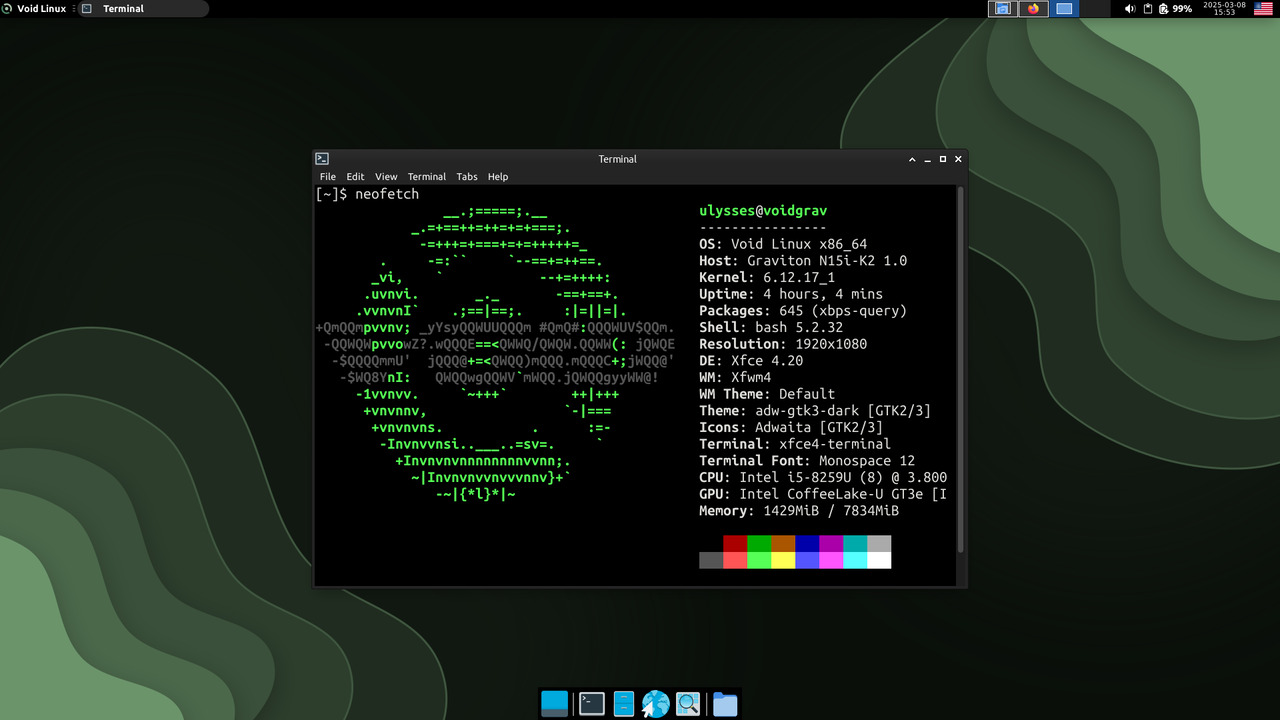
Task: Click the terminal's vertical scrollbar
Action: pos(961,370)
